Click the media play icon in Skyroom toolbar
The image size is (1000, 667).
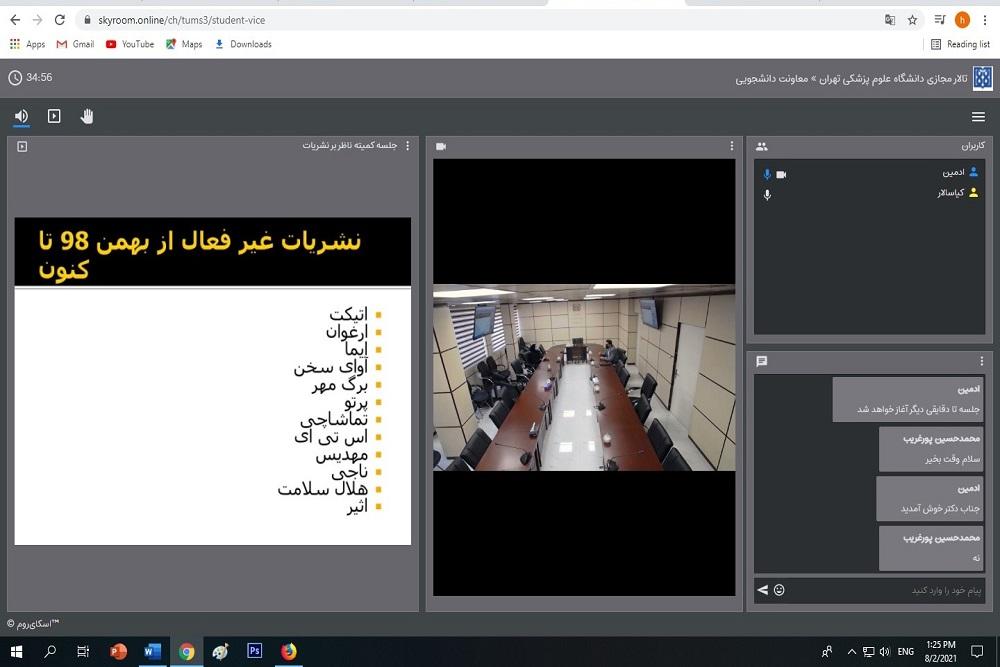[54, 116]
